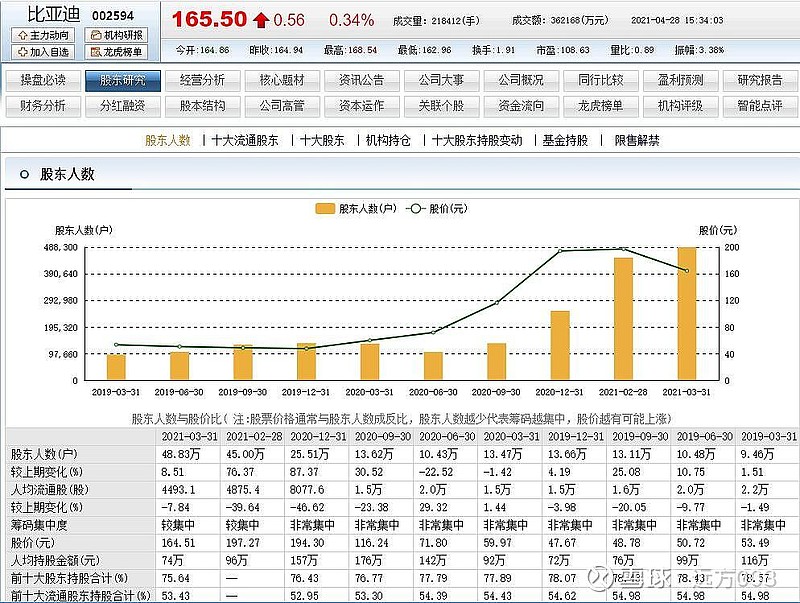The image size is (800, 603).
Task: Click the 2019-03-31 shareholder bar
Action: click(116, 367)
